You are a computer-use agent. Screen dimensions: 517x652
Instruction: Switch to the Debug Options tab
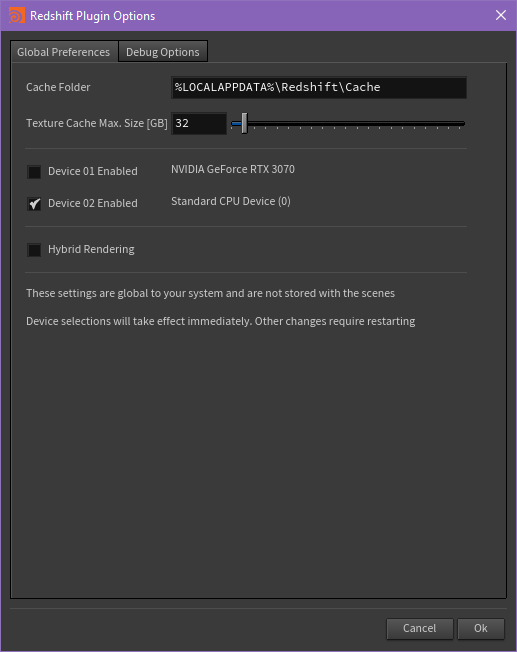pos(163,52)
